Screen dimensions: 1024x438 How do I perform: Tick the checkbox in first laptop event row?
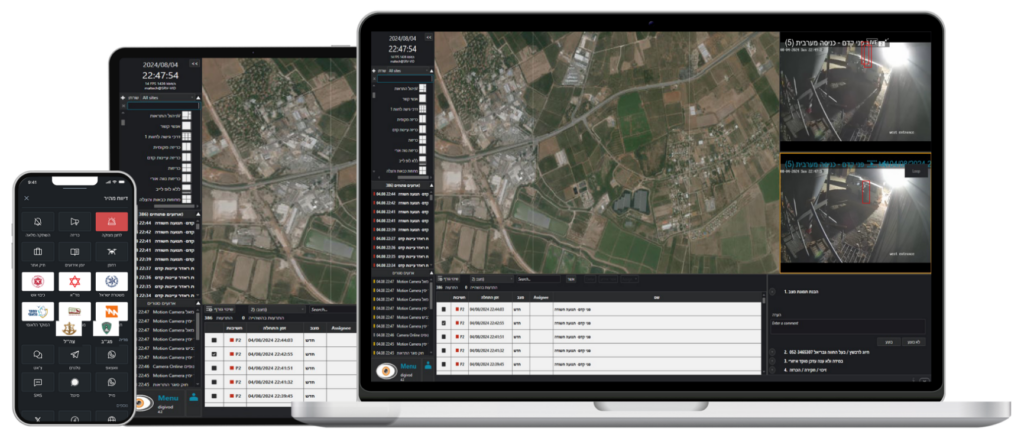point(443,309)
